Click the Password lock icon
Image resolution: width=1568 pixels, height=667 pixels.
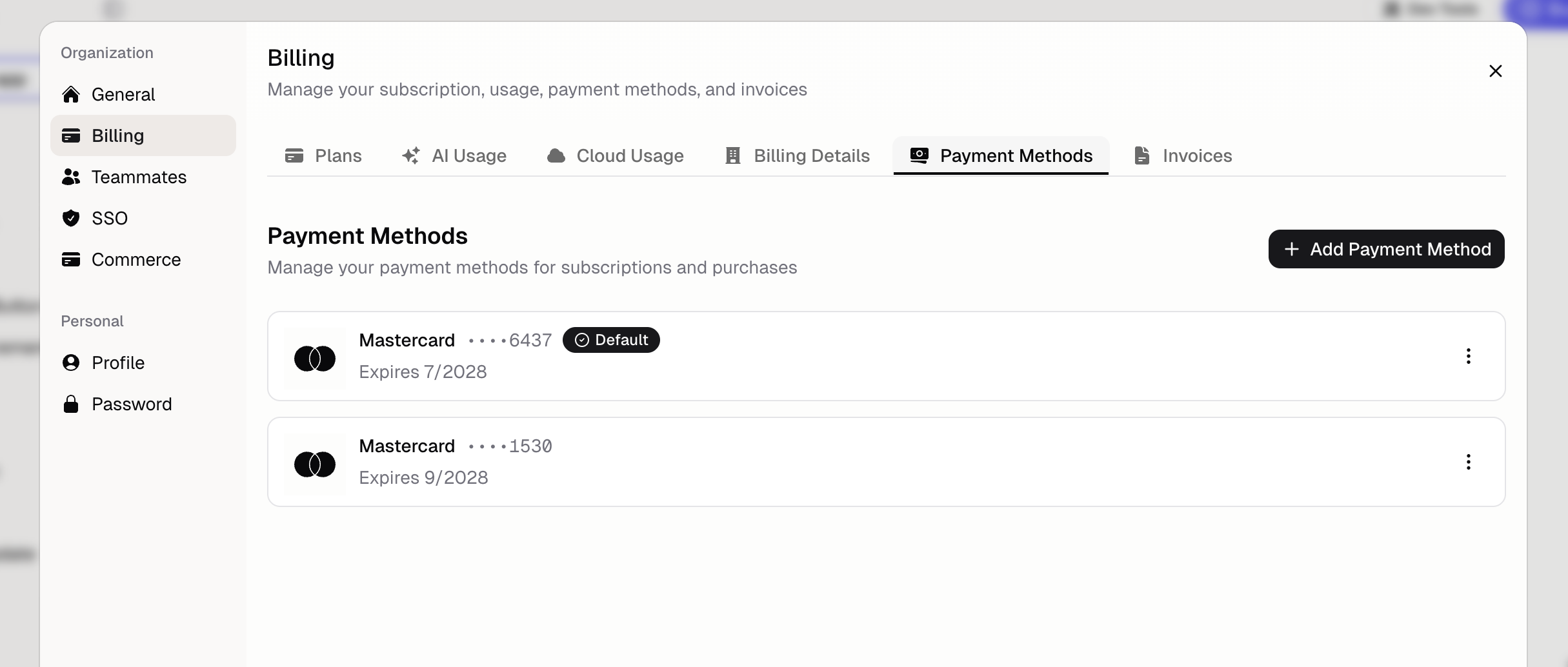(x=71, y=404)
